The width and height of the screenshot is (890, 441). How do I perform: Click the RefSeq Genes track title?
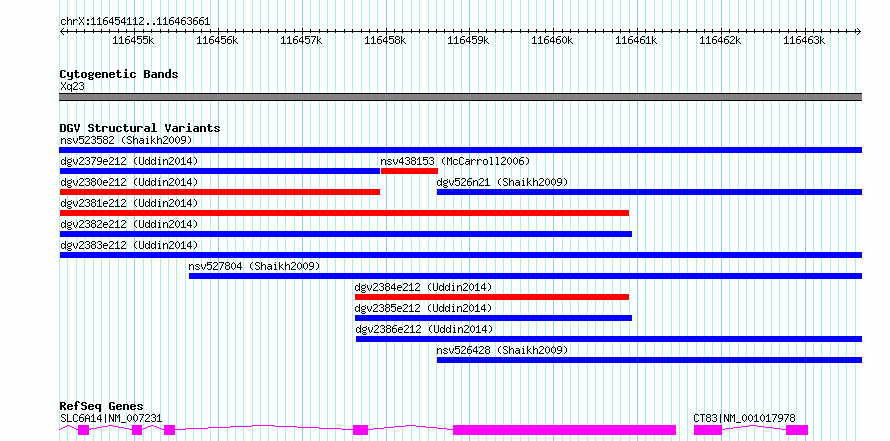(x=102, y=406)
